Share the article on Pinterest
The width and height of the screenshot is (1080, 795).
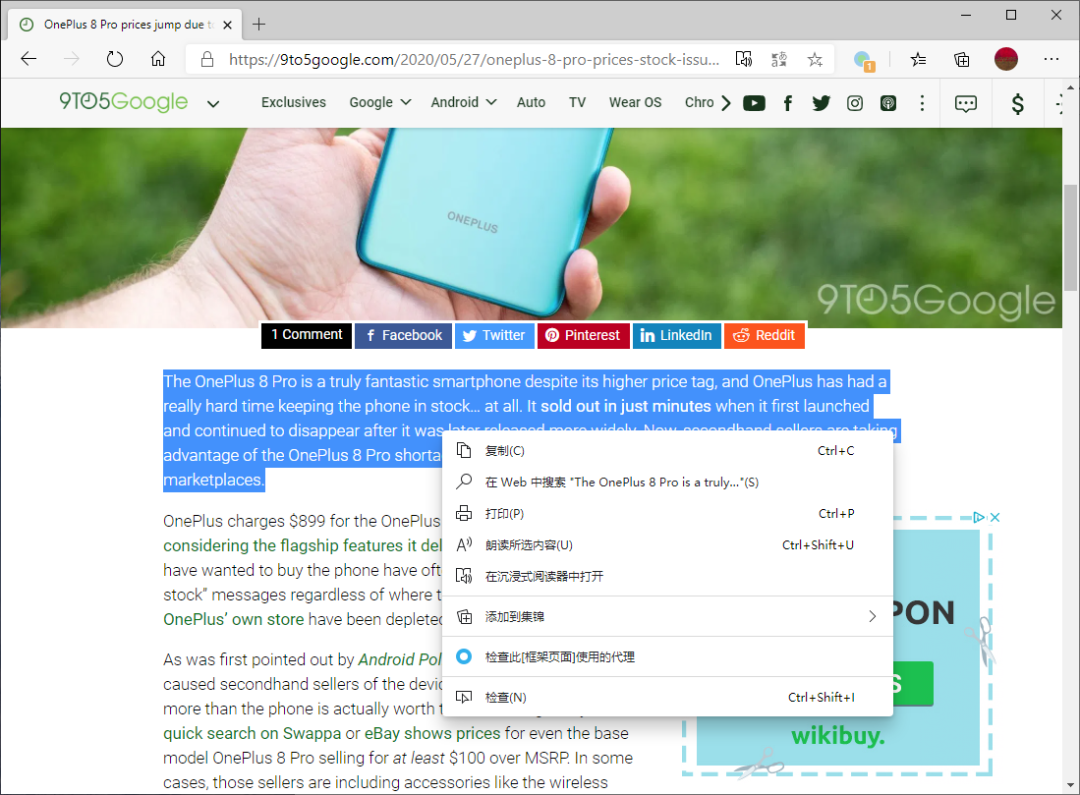(583, 335)
